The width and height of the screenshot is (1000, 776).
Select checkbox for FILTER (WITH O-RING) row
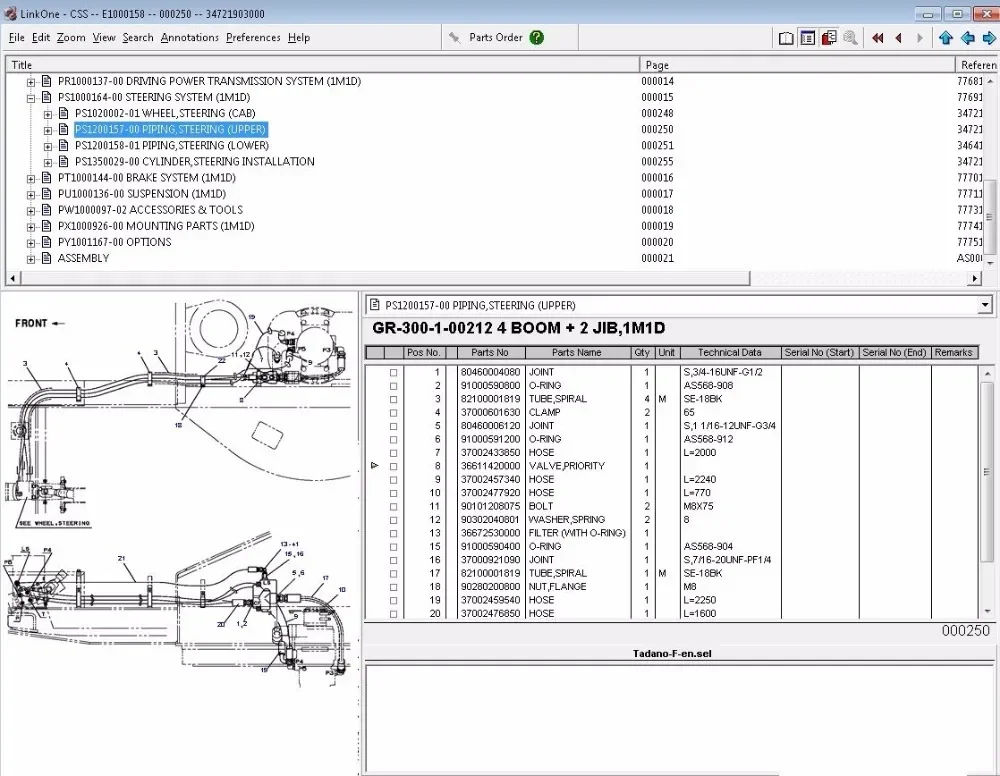pos(393,533)
